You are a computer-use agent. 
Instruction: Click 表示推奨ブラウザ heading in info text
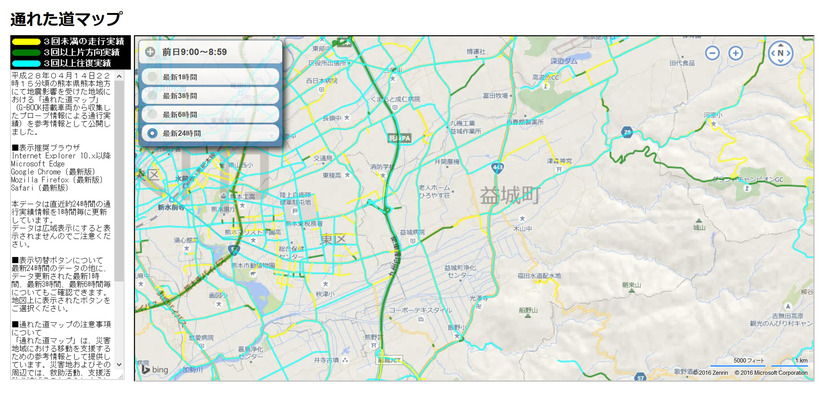pos(46,147)
